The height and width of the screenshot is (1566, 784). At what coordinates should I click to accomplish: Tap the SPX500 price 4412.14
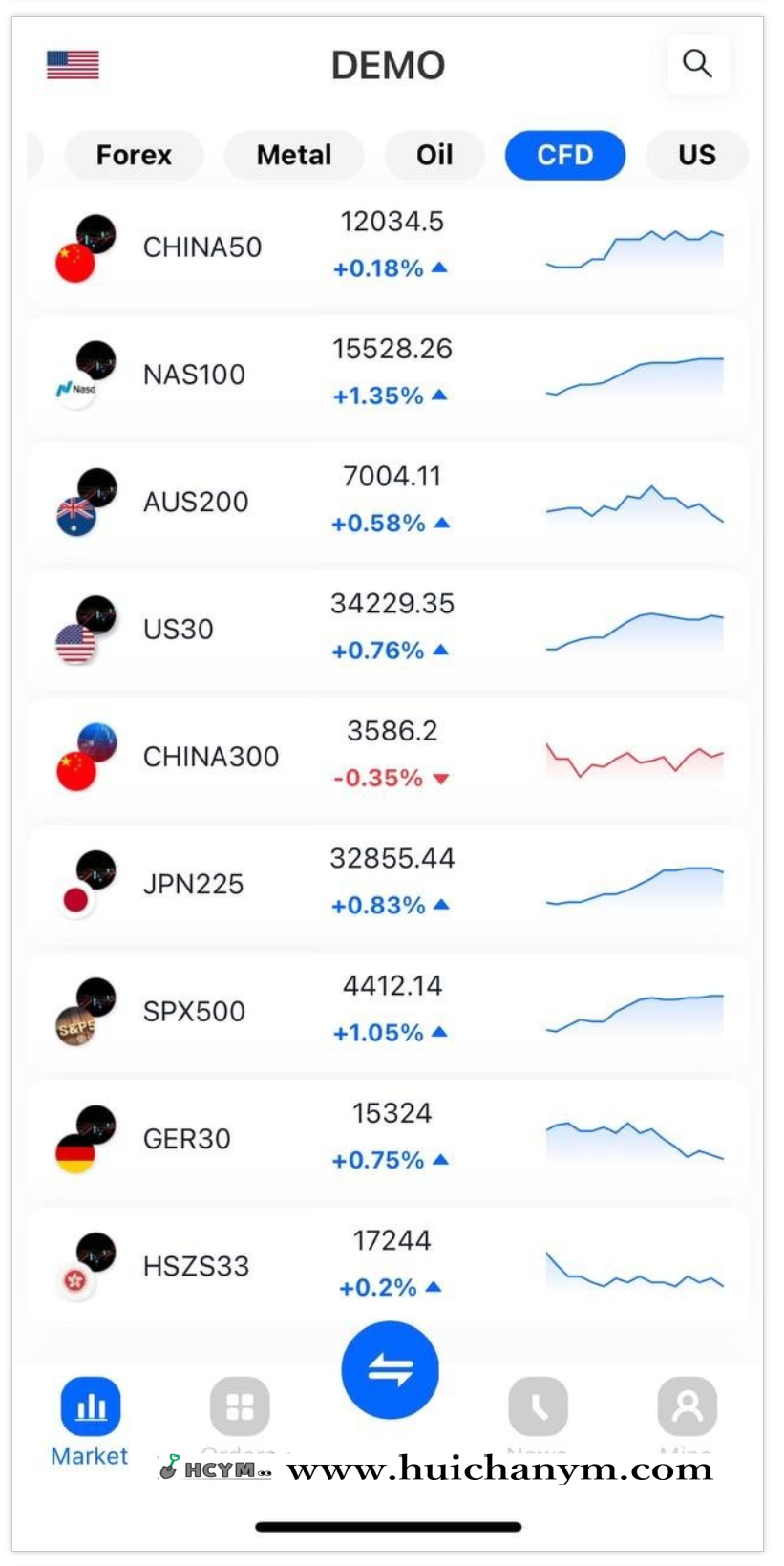coord(392,986)
